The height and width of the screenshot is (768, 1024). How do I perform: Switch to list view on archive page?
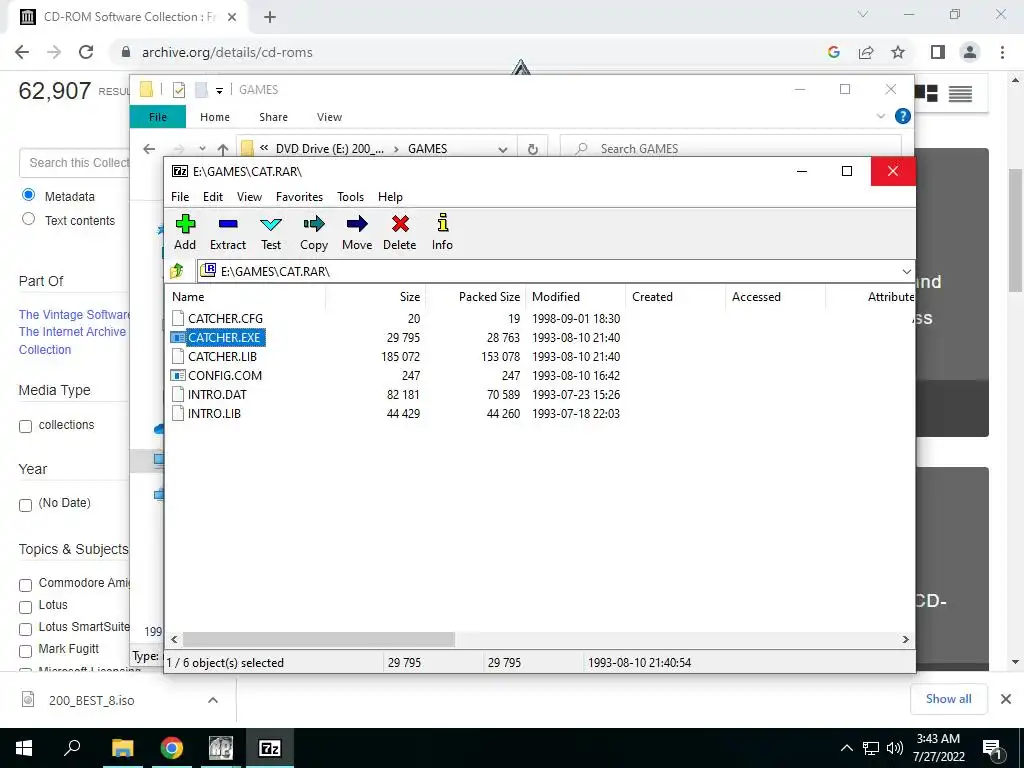click(x=960, y=94)
